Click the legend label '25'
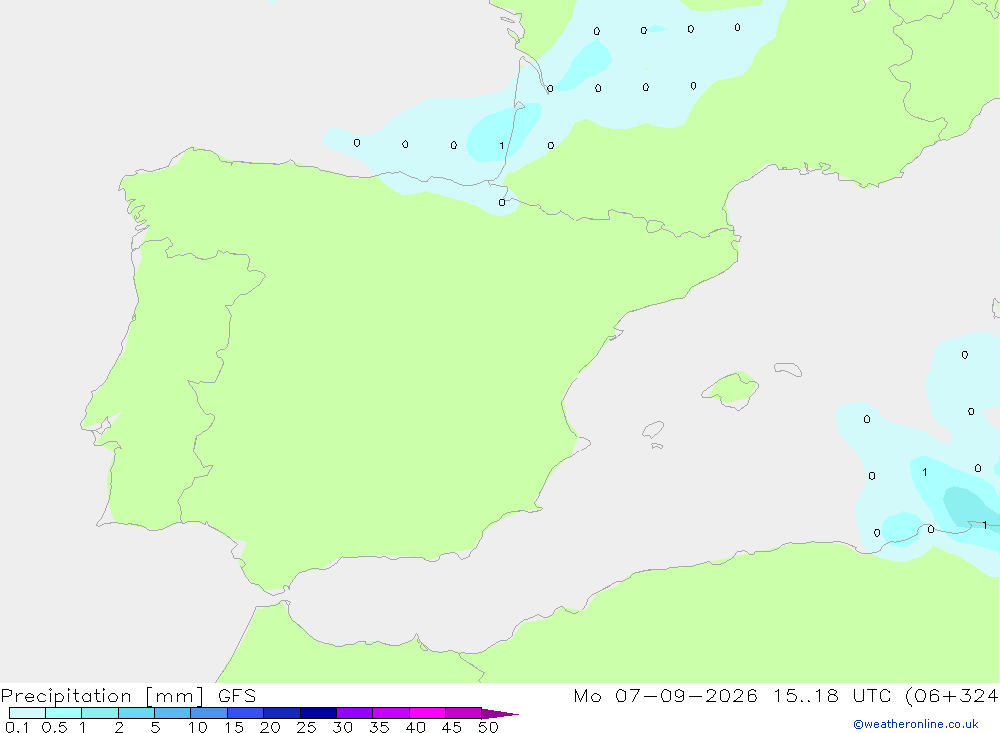Image resolution: width=1000 pixels, height=733 pixels. click(306, 727)
